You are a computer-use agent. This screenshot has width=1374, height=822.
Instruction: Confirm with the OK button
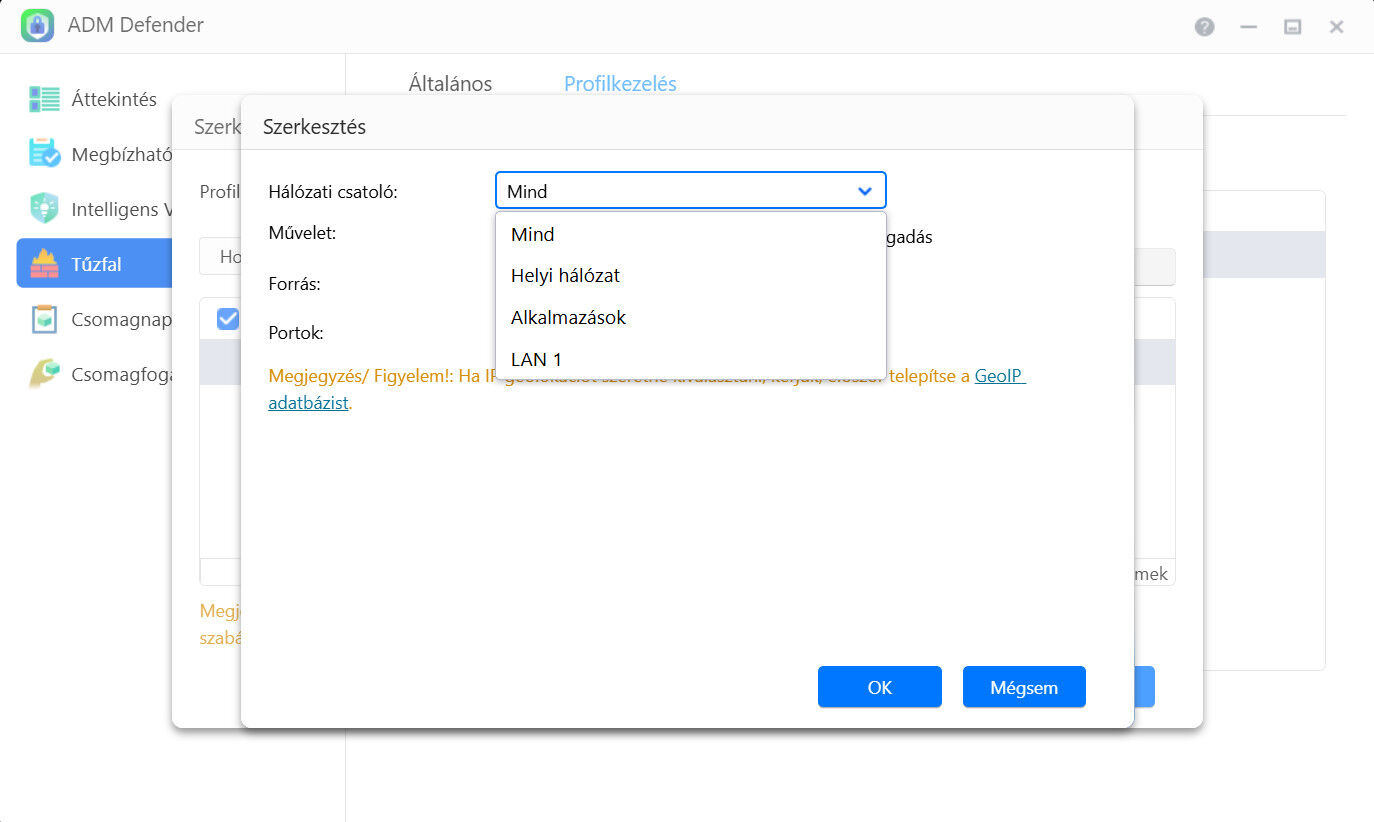point(879,687)
